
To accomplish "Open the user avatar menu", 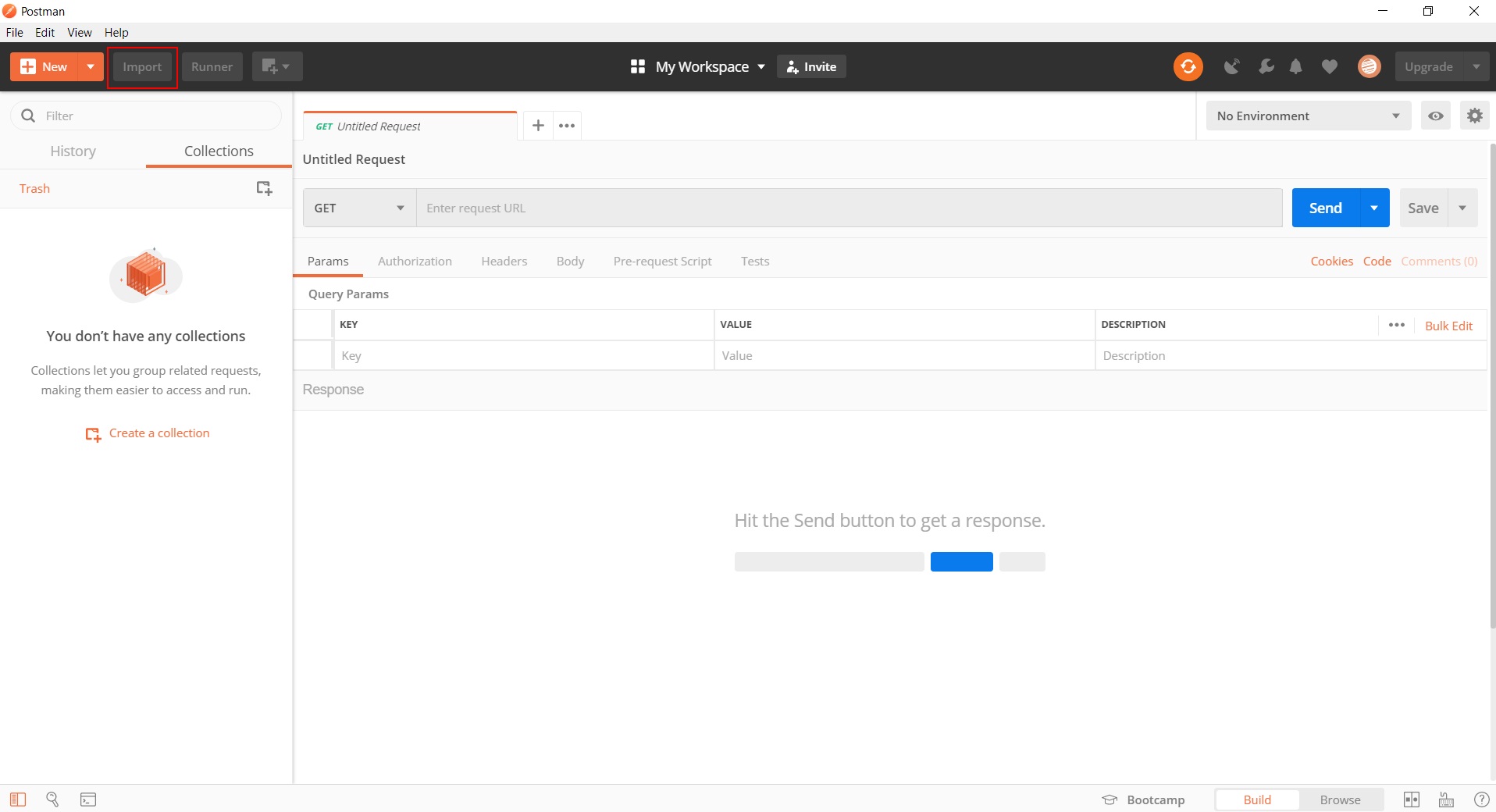I will point(1369,66).
